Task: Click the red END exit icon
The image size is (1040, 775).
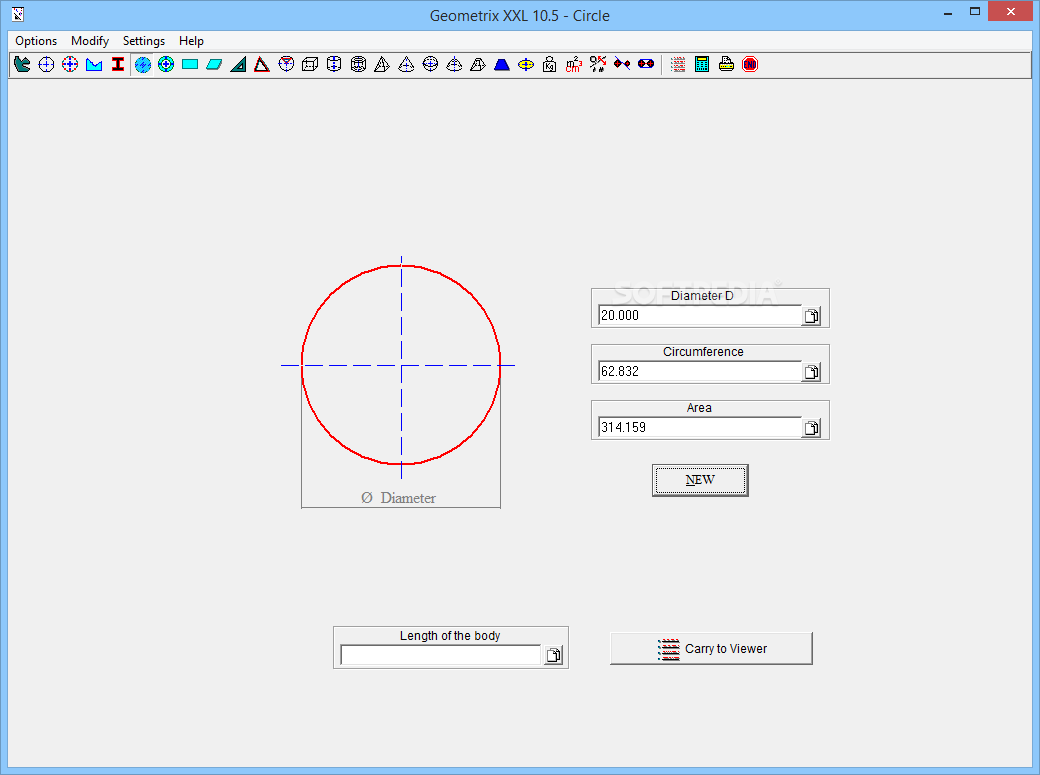Action: (x=750, y=64)
